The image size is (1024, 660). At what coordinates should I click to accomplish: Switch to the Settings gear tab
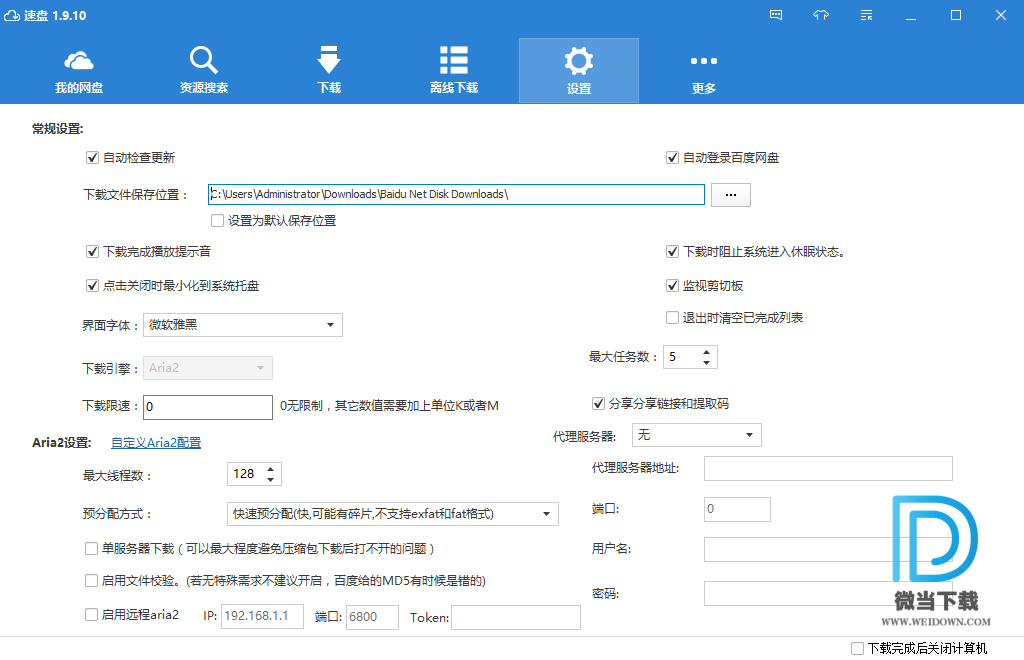pos(578,69)
